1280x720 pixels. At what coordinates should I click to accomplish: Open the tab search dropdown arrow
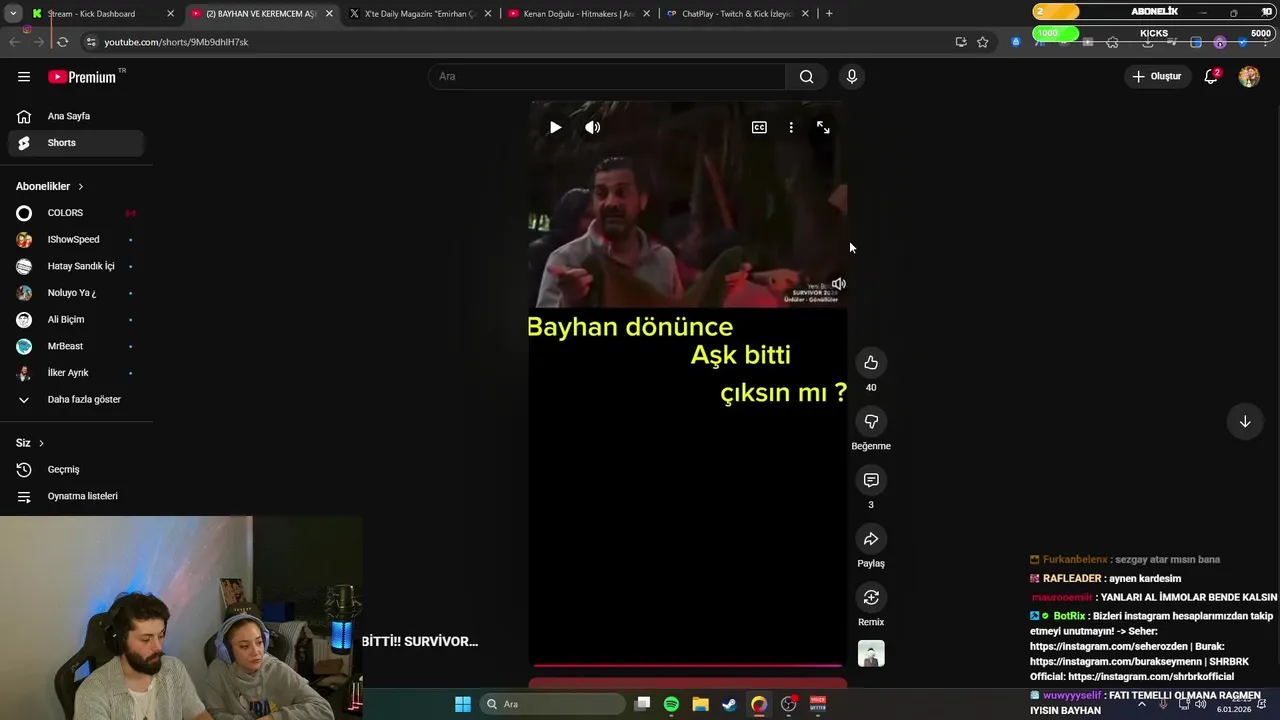coord(13,14)
